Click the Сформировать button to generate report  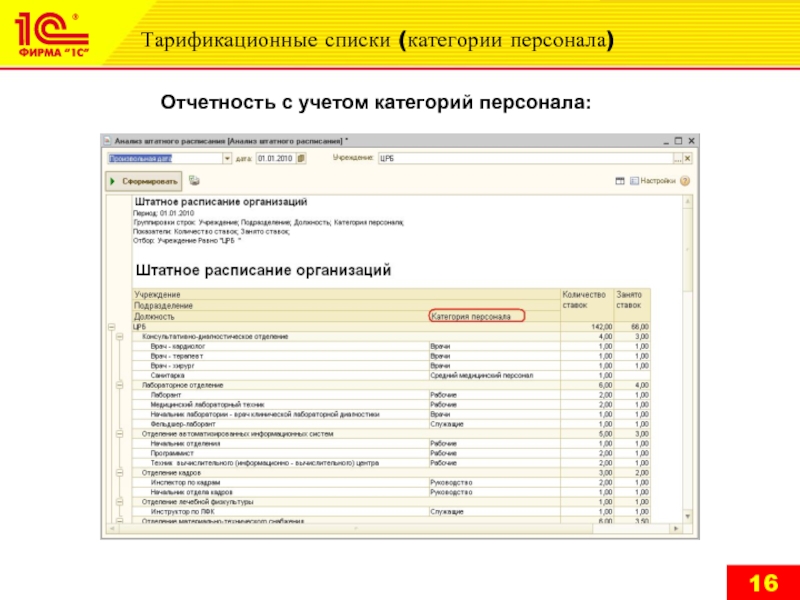point(142,181)
